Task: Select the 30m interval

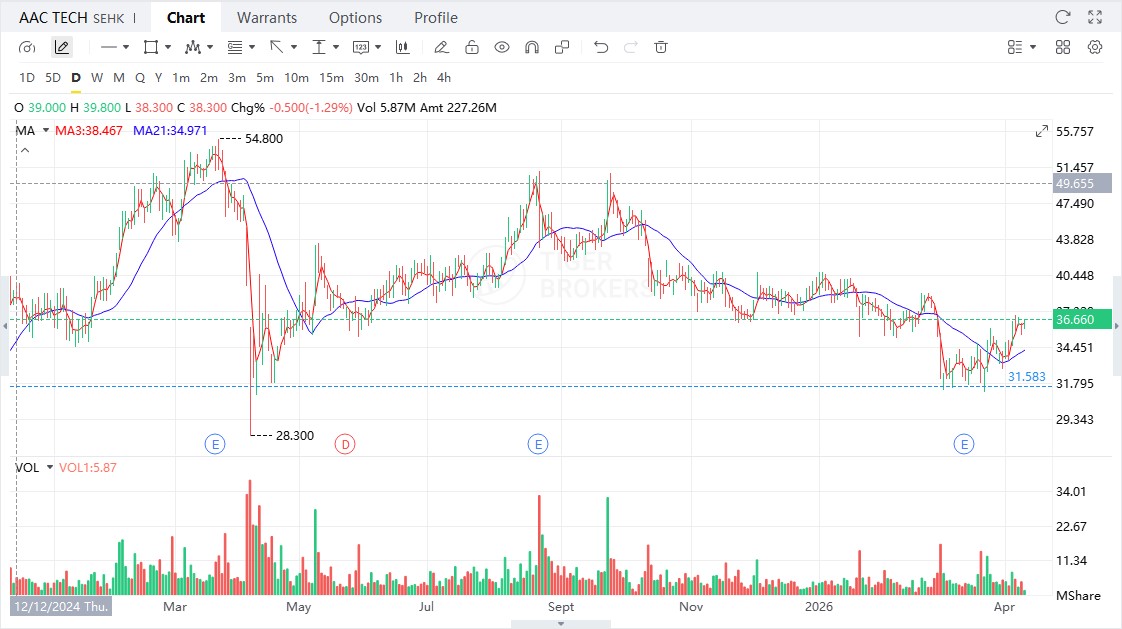Action: coord(366,77)
